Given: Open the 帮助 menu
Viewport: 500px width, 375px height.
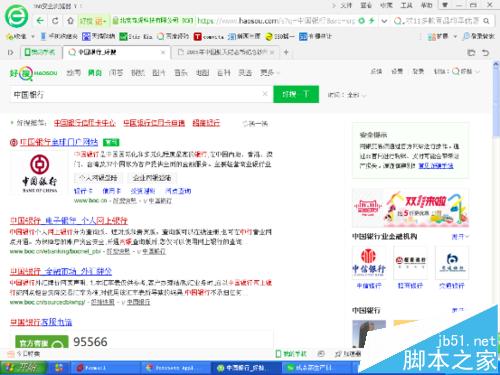Looking at the screenshot, I should point(427,5).
